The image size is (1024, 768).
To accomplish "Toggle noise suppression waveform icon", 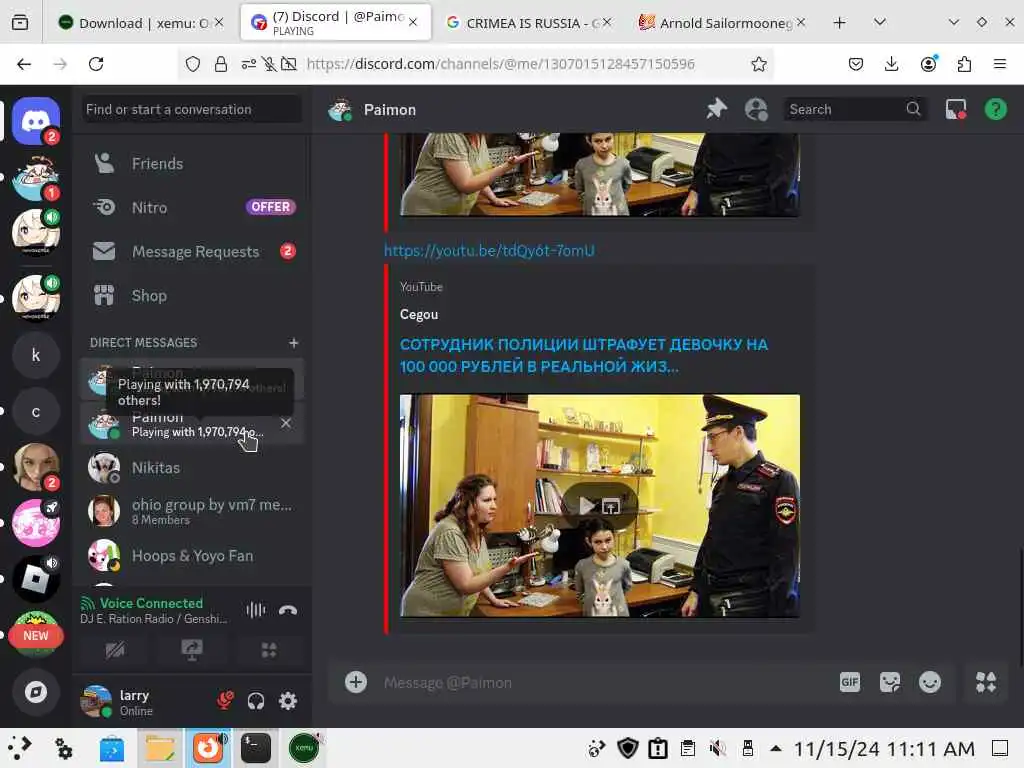I will tap(255, 610).
